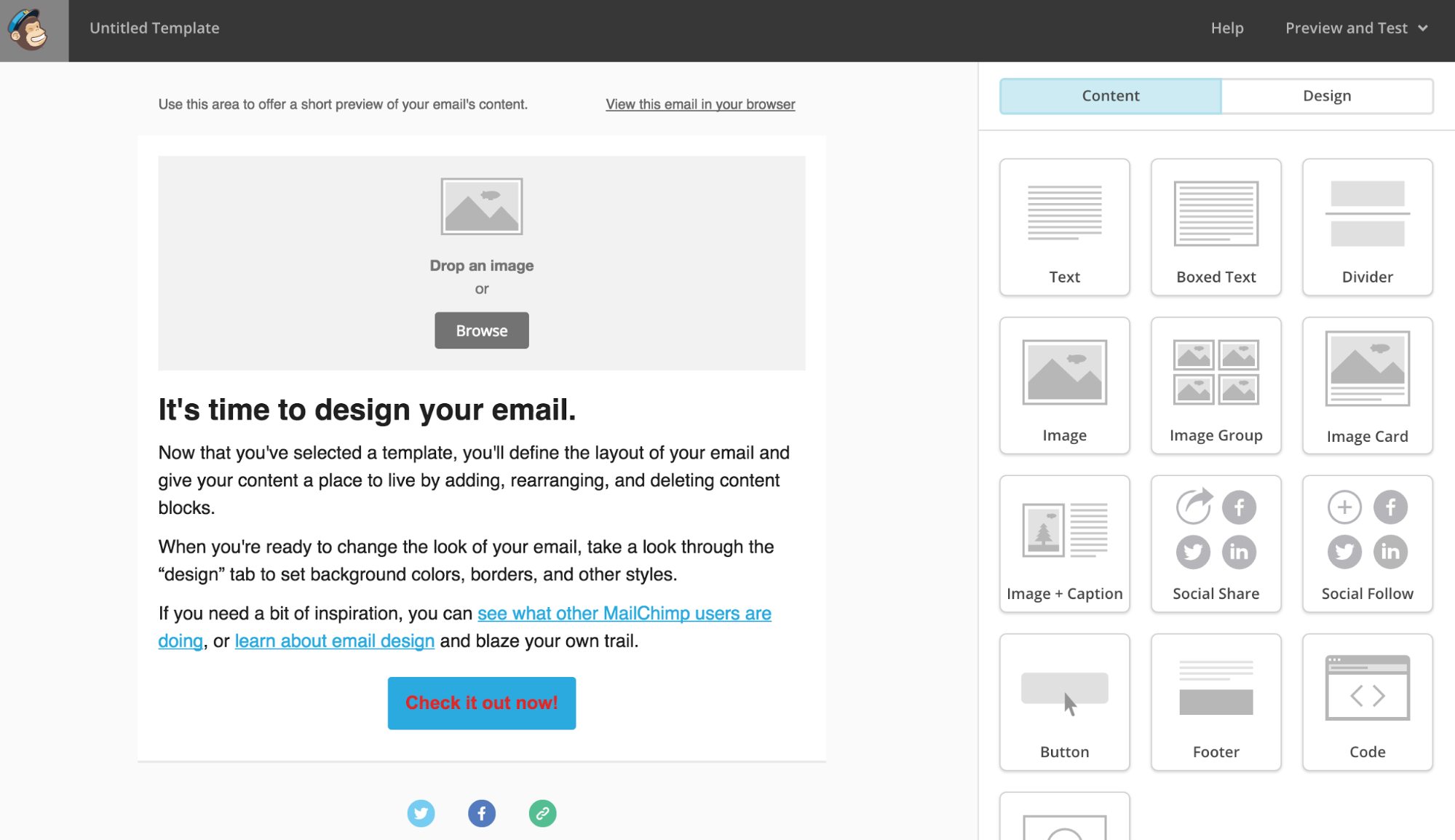Click the learn about email design link
The height and width of the screenshot is (840, 1455).
click(x=335, y=639)
